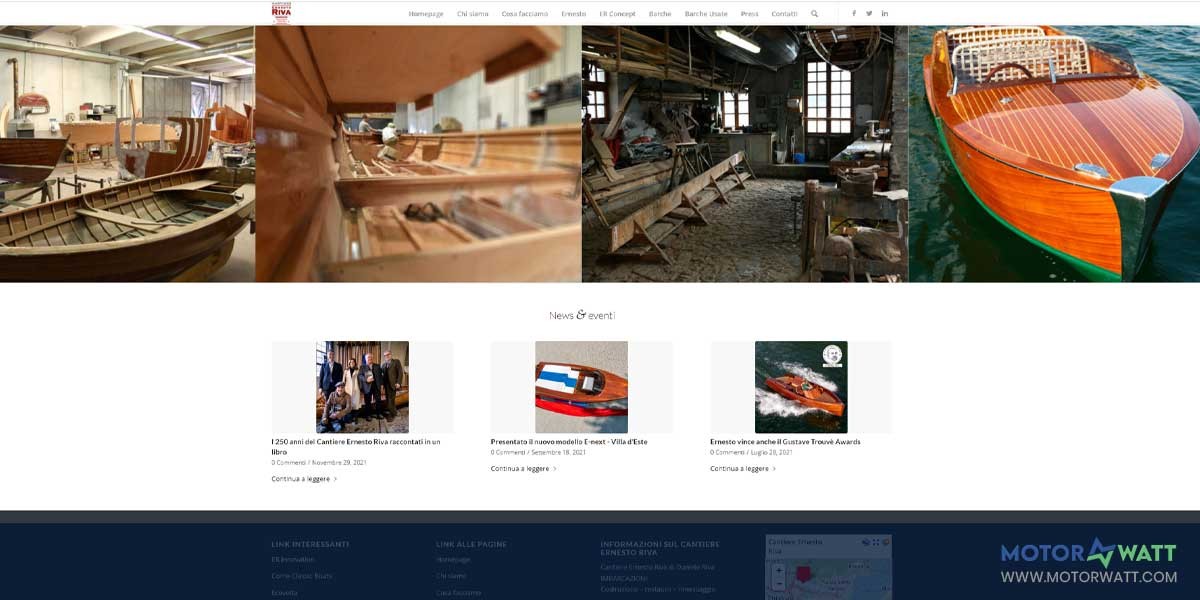The height and width of the screenshot is (600, 1200).
Task: Zoom in with the map plus button
Action: 780,570
